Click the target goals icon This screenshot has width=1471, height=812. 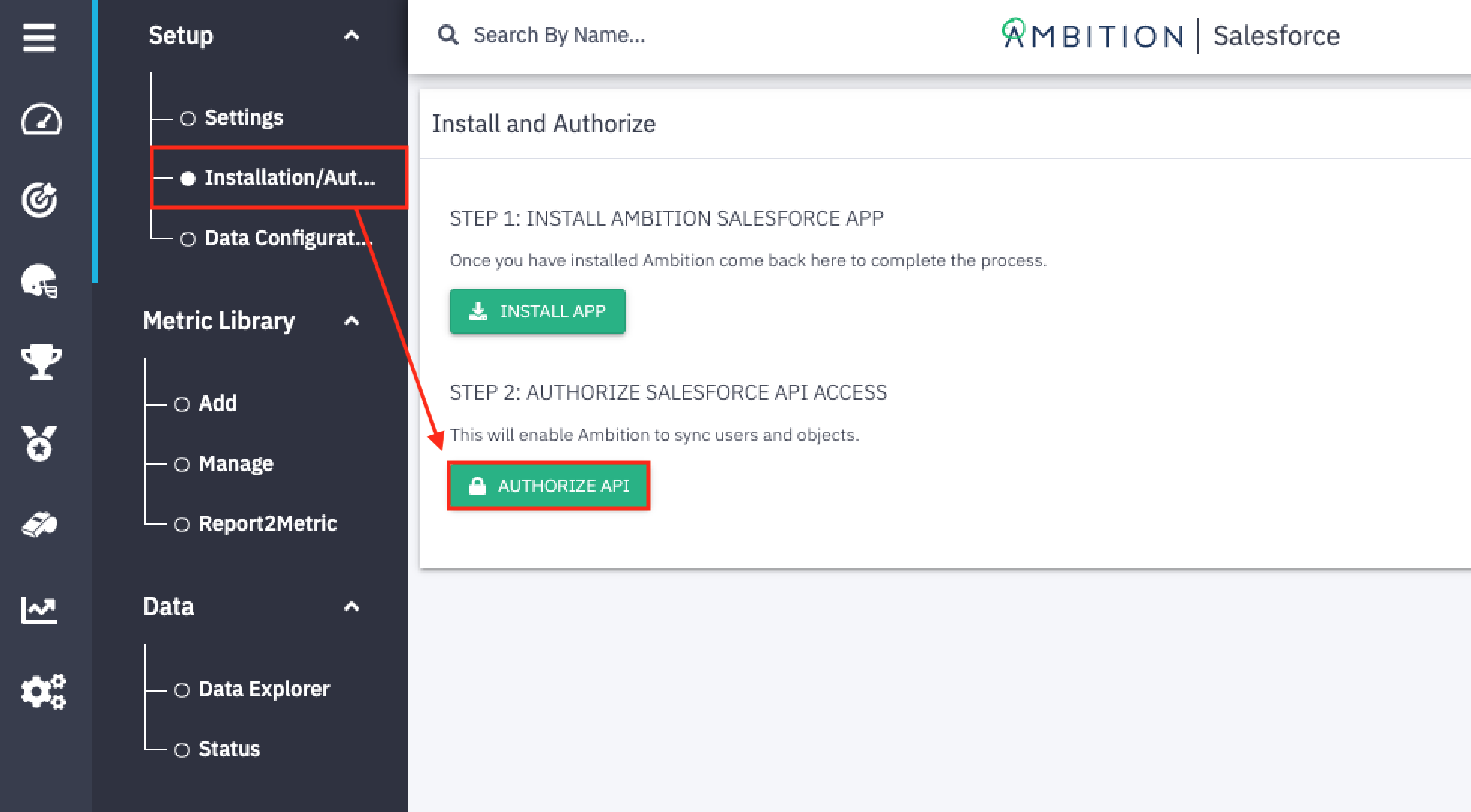pos(40,199)
